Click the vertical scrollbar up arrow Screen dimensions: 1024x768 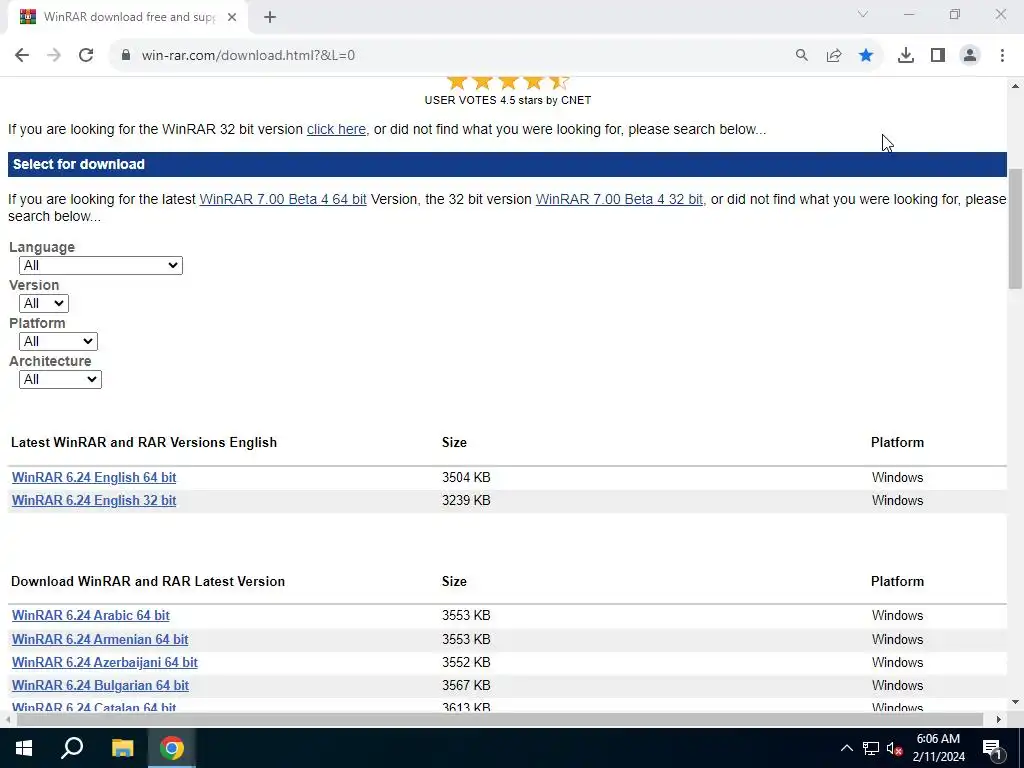(x=1015, y=86)
